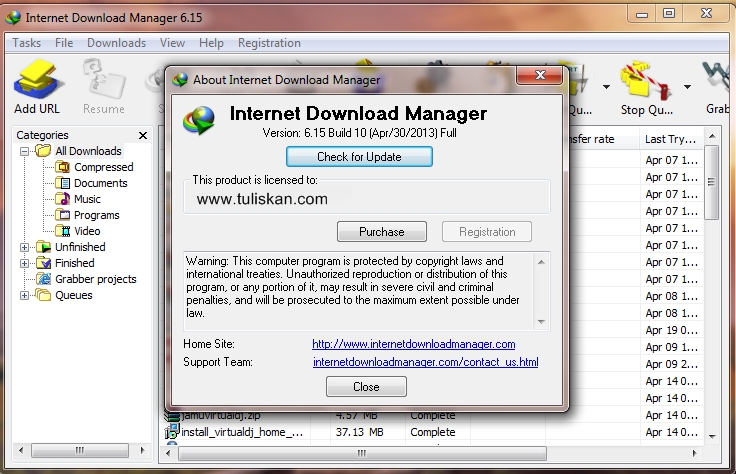This screenshot has height=474, width=736.
Task: Open the Registration menu
Action: click(x=269, y=43)
